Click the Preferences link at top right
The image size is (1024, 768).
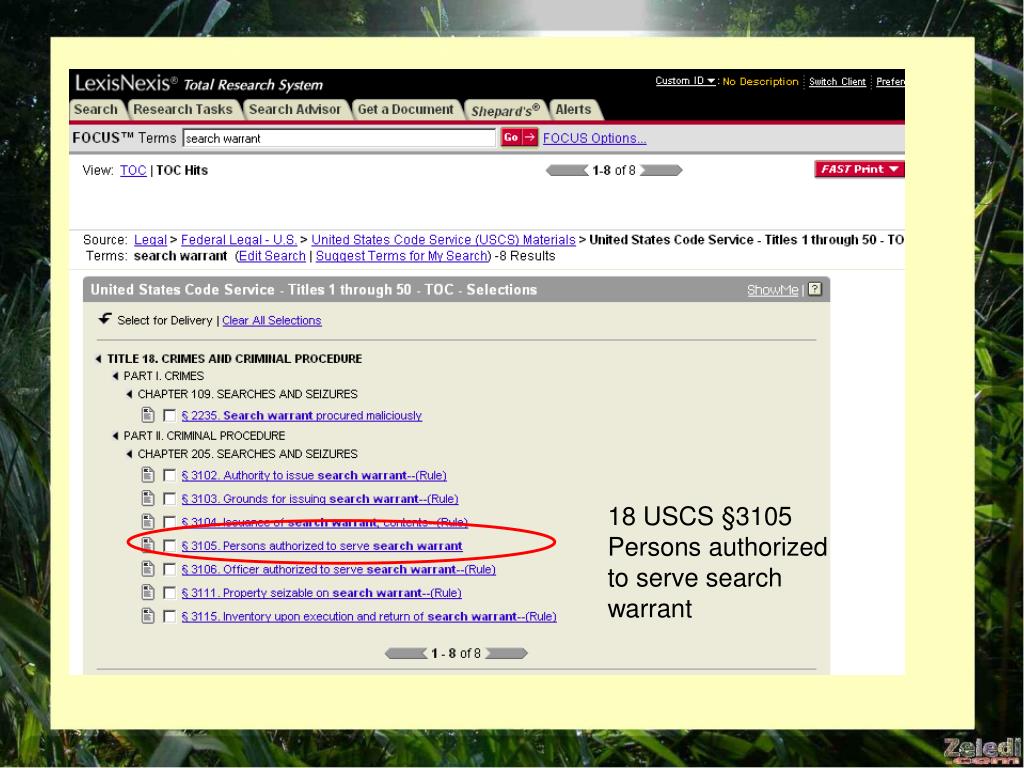coord(890,82)
